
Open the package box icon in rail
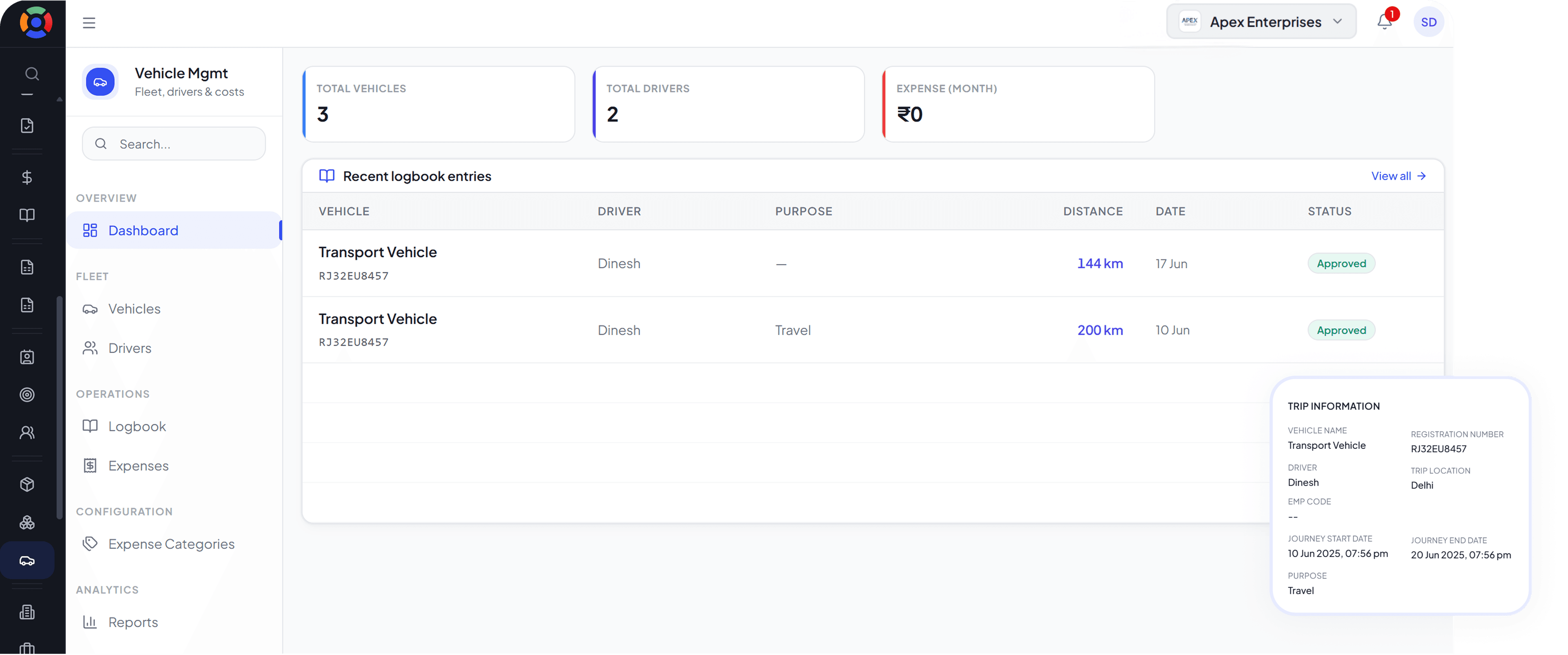[27, 485]
